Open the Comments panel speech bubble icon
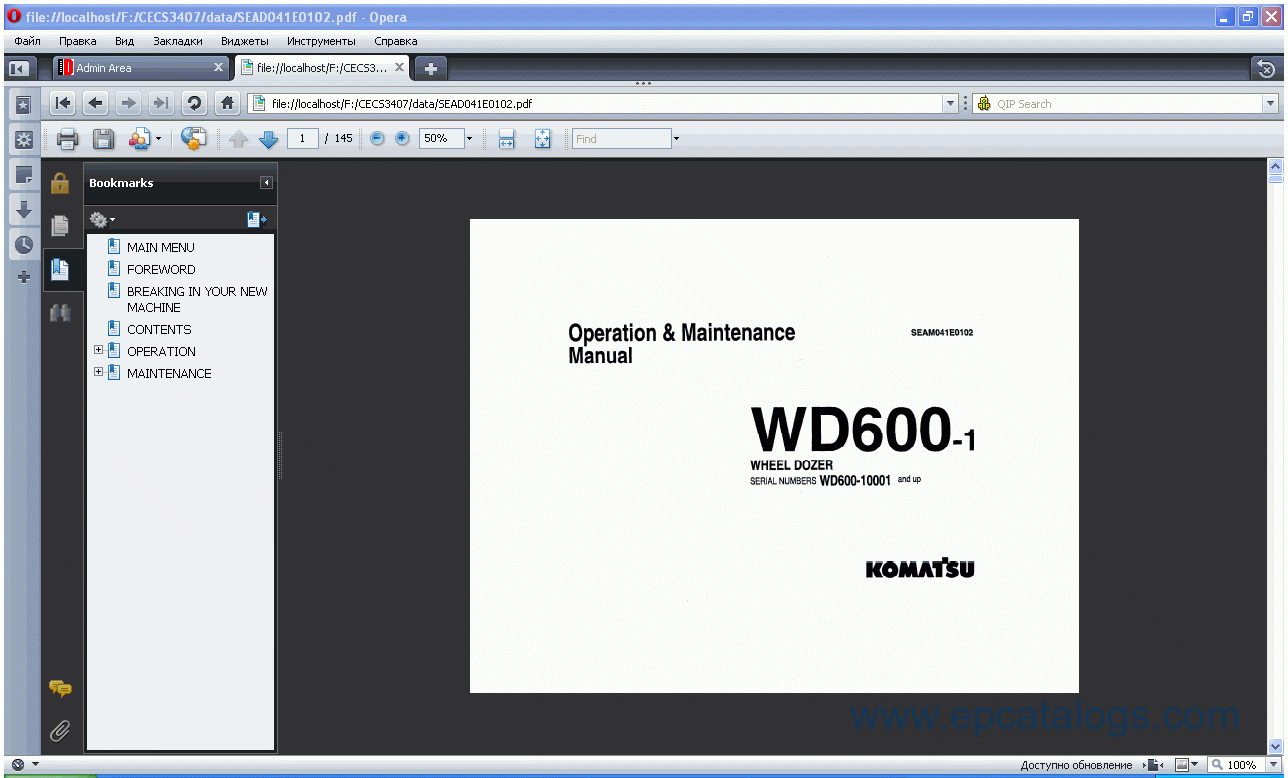Image resolution: width=1288 pixels, height=778 pixels. (60, 688)
